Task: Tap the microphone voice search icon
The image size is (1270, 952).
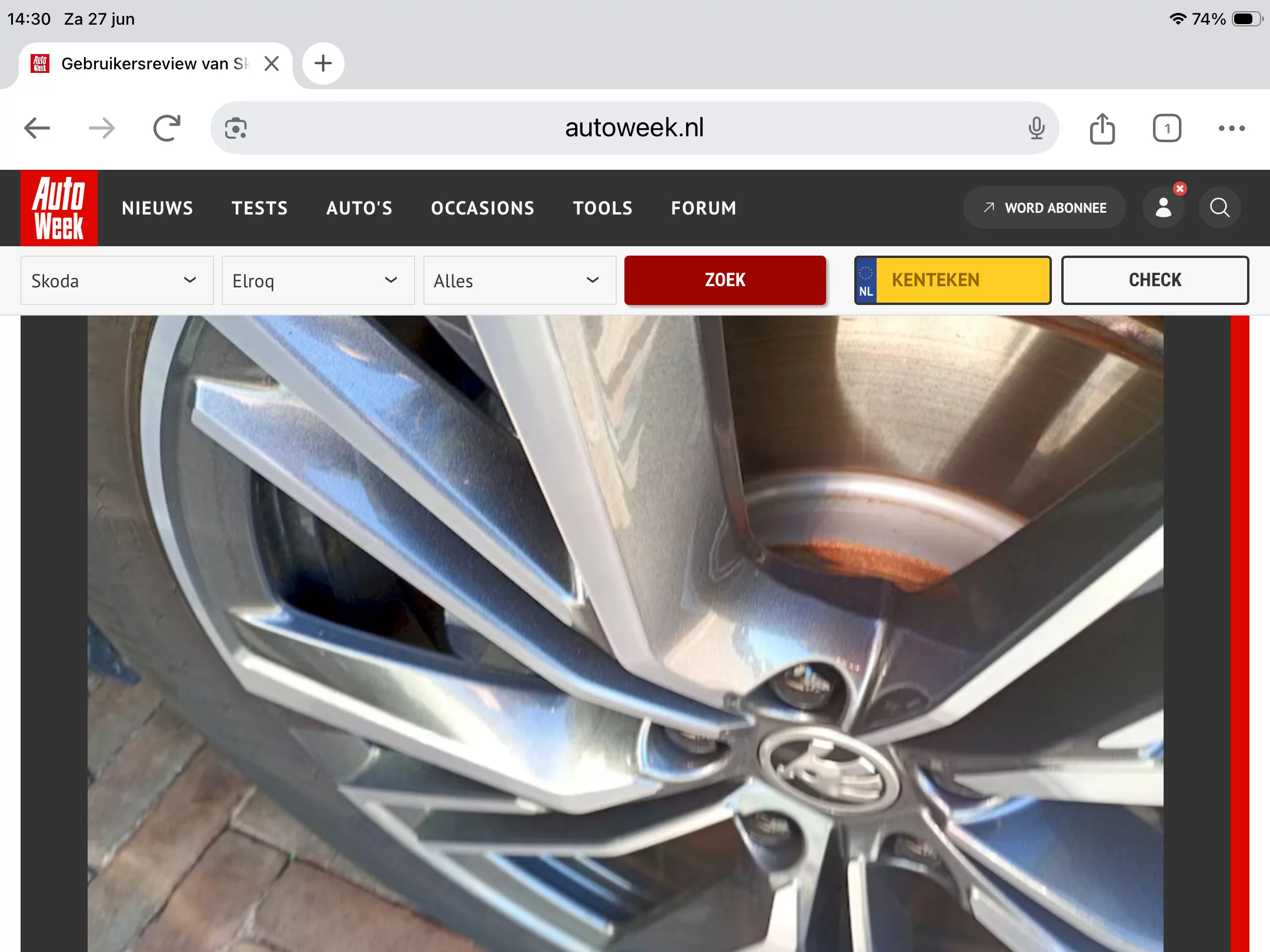Action: (x=1037, y=128)
